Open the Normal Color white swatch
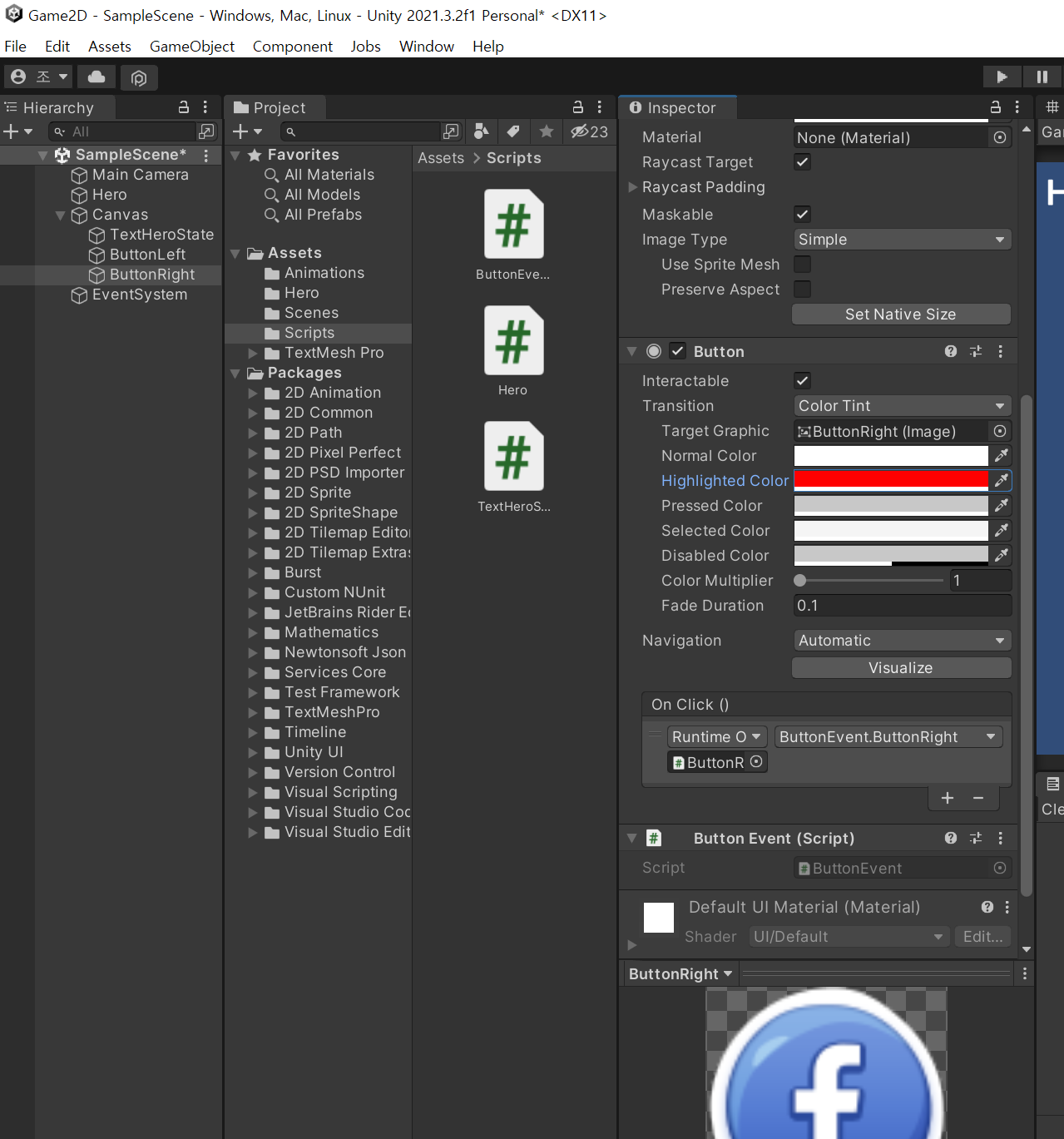This screenshot has height=1139, width=1064. click(x=891, y=455)
